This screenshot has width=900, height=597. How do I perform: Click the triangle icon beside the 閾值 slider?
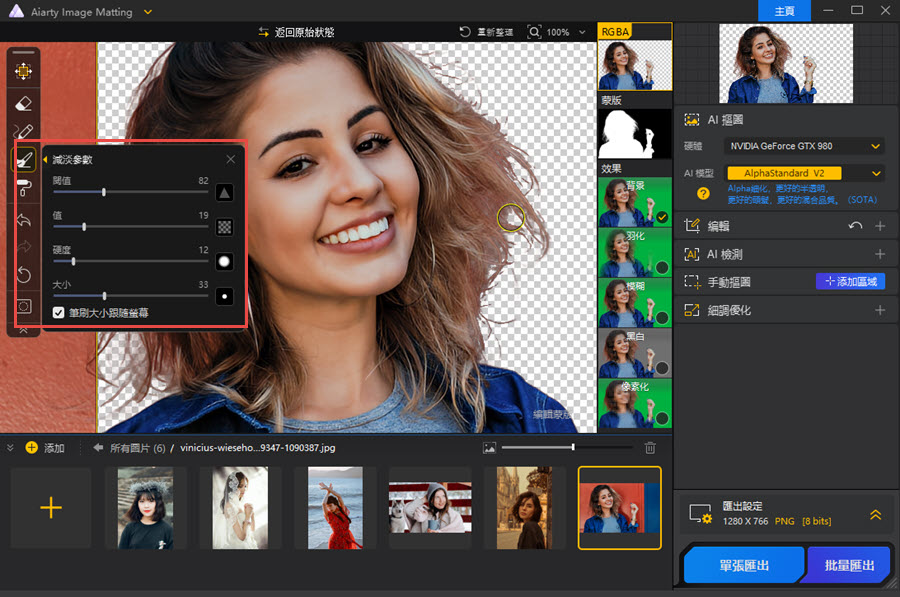click(x=224, y=192)
